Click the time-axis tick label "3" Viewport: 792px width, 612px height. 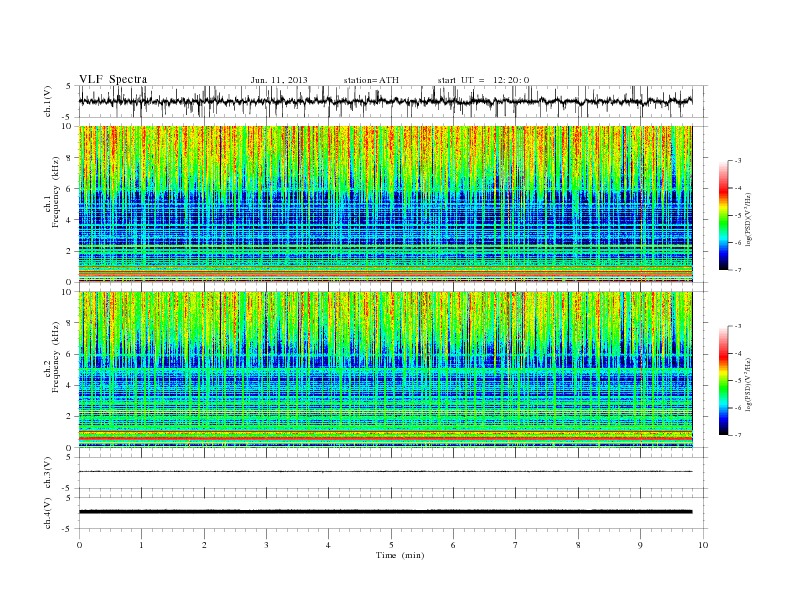(266, 545)
